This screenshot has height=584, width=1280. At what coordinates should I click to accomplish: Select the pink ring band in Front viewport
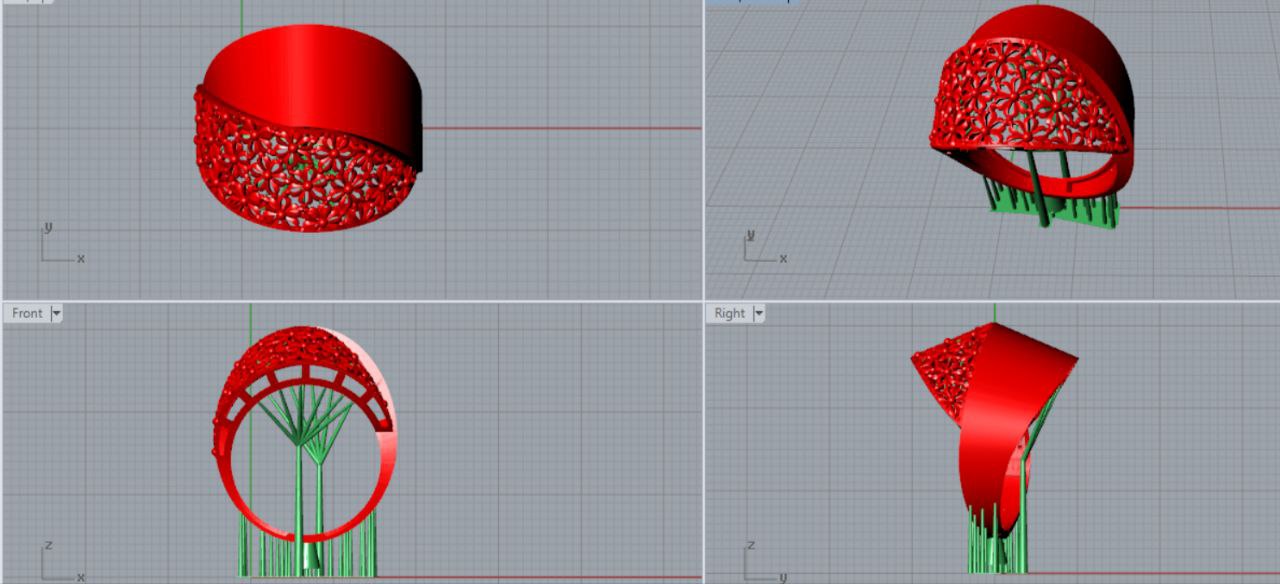click(x=385, y=470)
